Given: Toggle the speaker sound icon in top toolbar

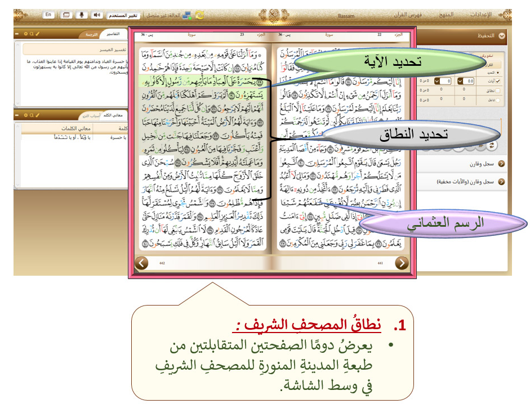Looking at the screenshot, I should [x=97, y=15].
